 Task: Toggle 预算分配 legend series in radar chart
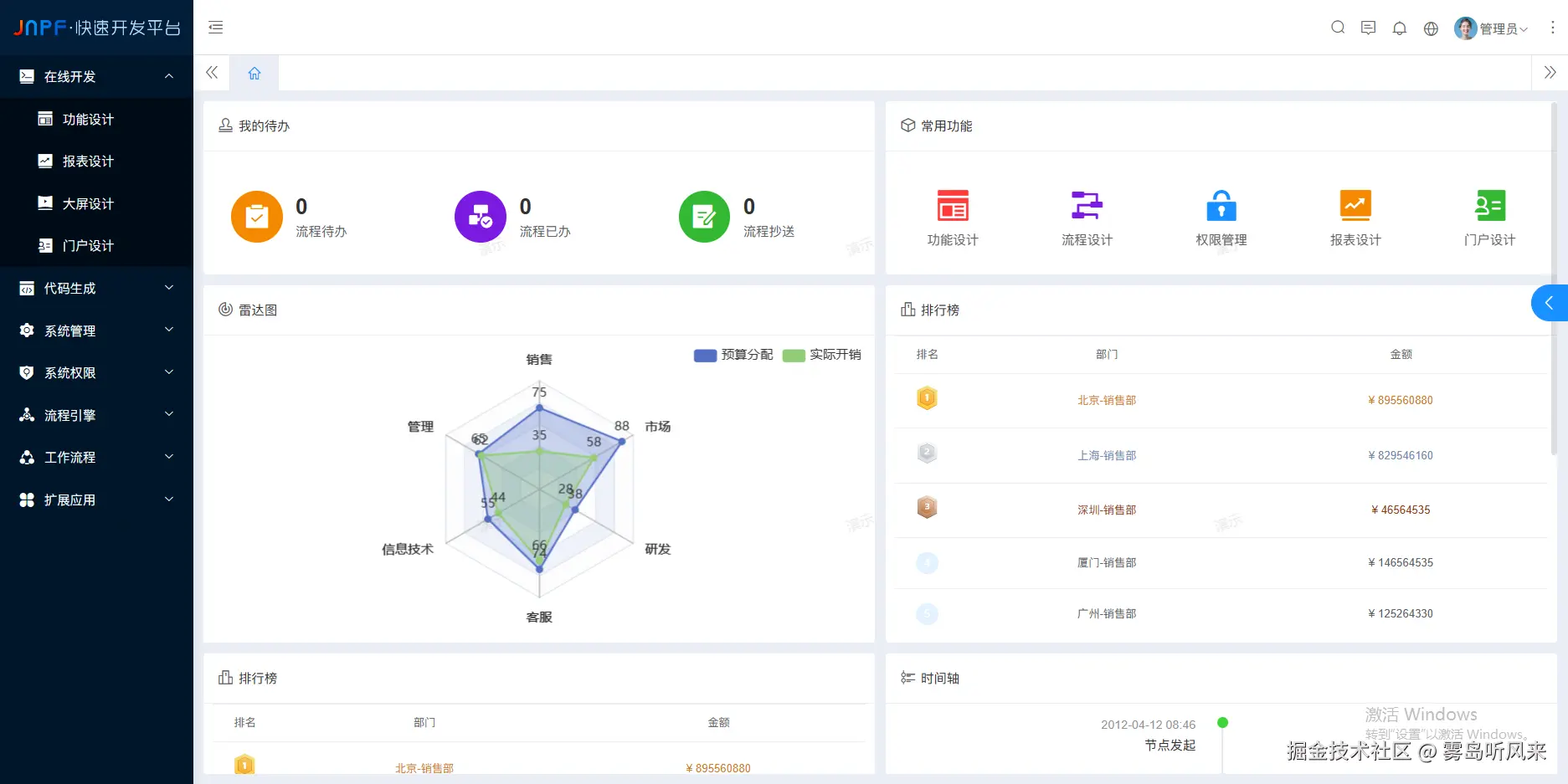[733, 355]
